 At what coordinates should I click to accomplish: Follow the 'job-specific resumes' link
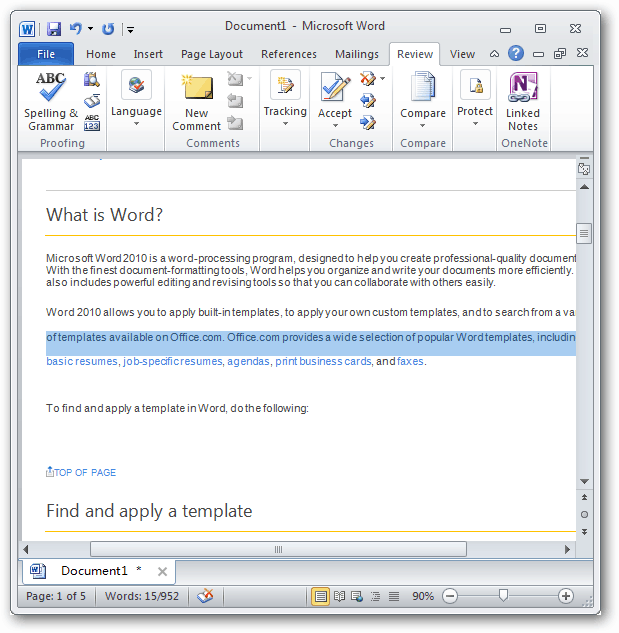click(x=173, y=361)
